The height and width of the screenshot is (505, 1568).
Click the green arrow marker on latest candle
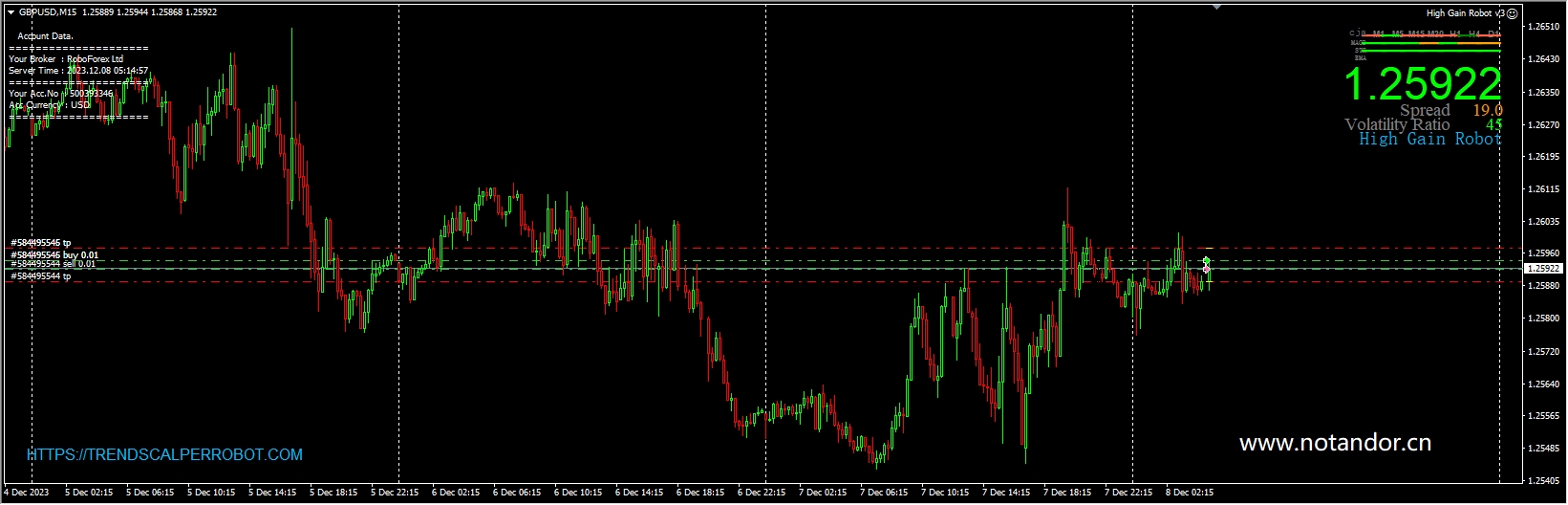(1207, 260)
